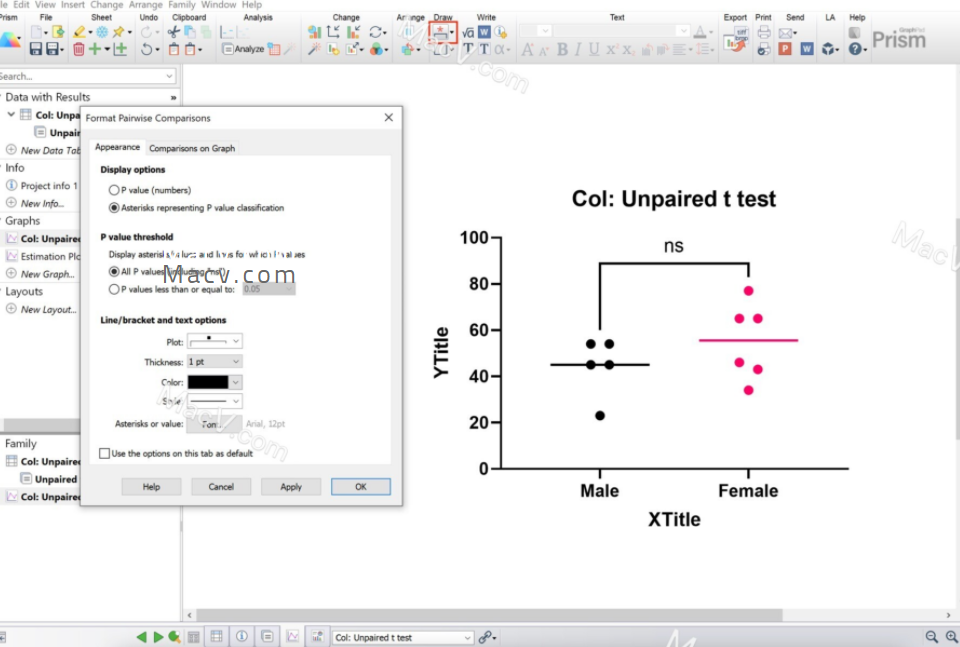Click the Help button in dialog
Screen dimensions: 960x647
(x=151, y=487)
